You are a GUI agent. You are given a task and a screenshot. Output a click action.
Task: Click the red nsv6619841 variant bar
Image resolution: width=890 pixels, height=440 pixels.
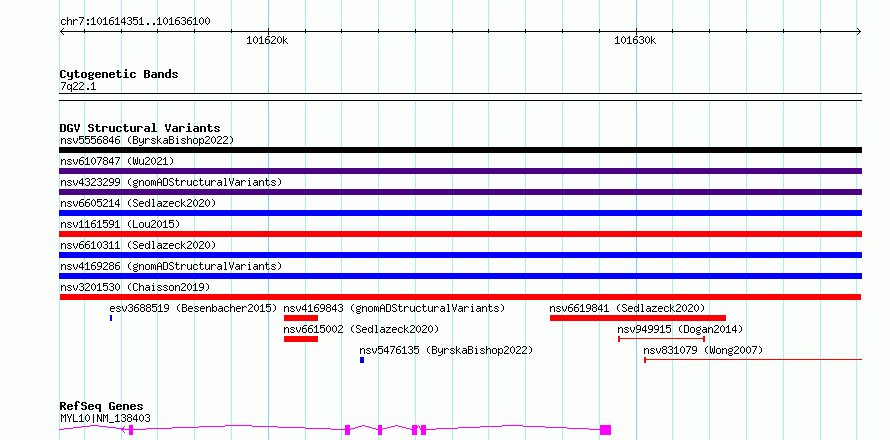(637, 318)
